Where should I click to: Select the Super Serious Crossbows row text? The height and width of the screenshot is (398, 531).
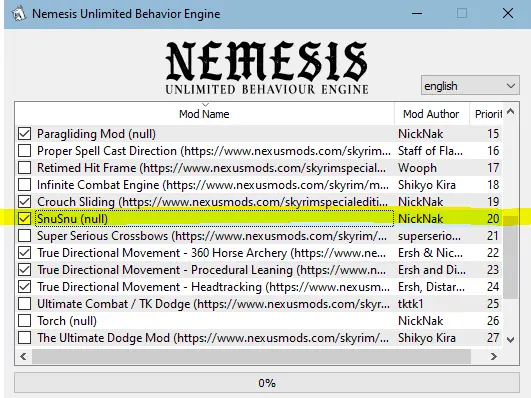click(212, 236)
